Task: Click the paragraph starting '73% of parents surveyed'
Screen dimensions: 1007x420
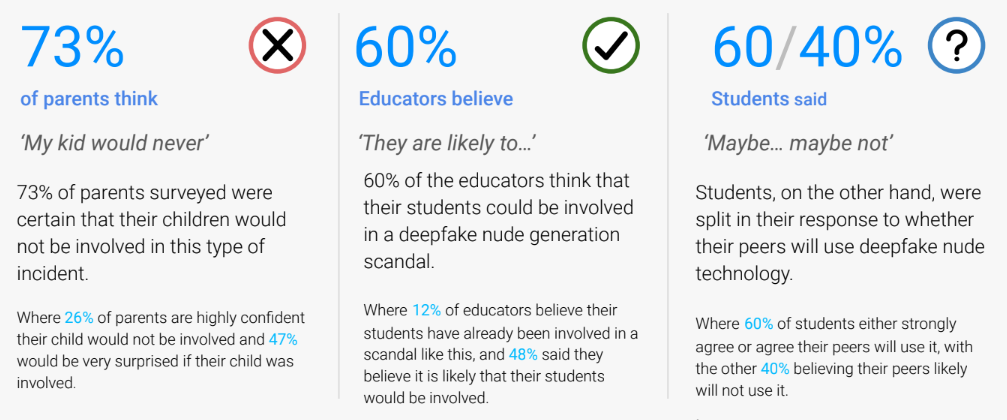Action: point(152,232)
